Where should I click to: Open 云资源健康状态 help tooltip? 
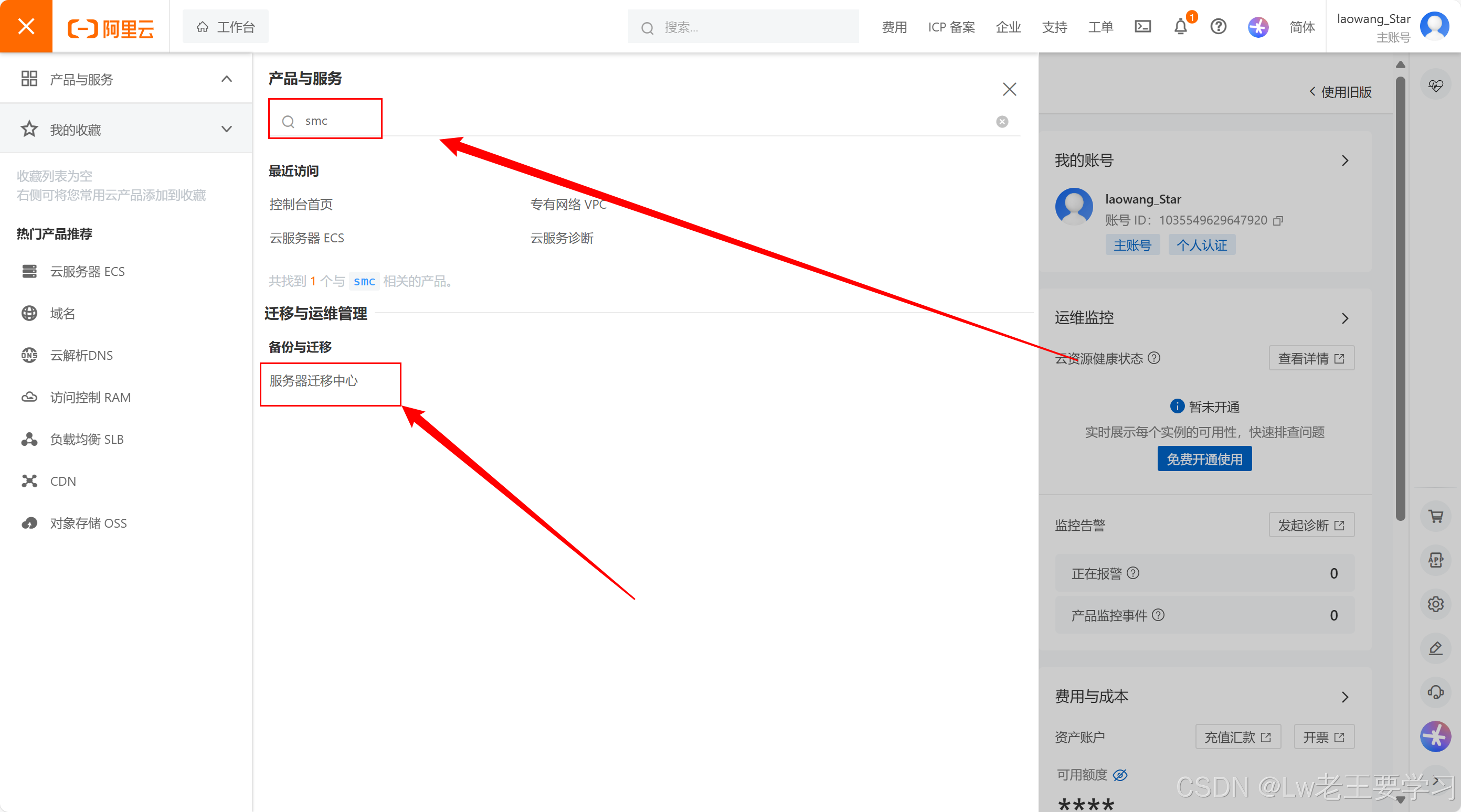tap(1153, 358)
